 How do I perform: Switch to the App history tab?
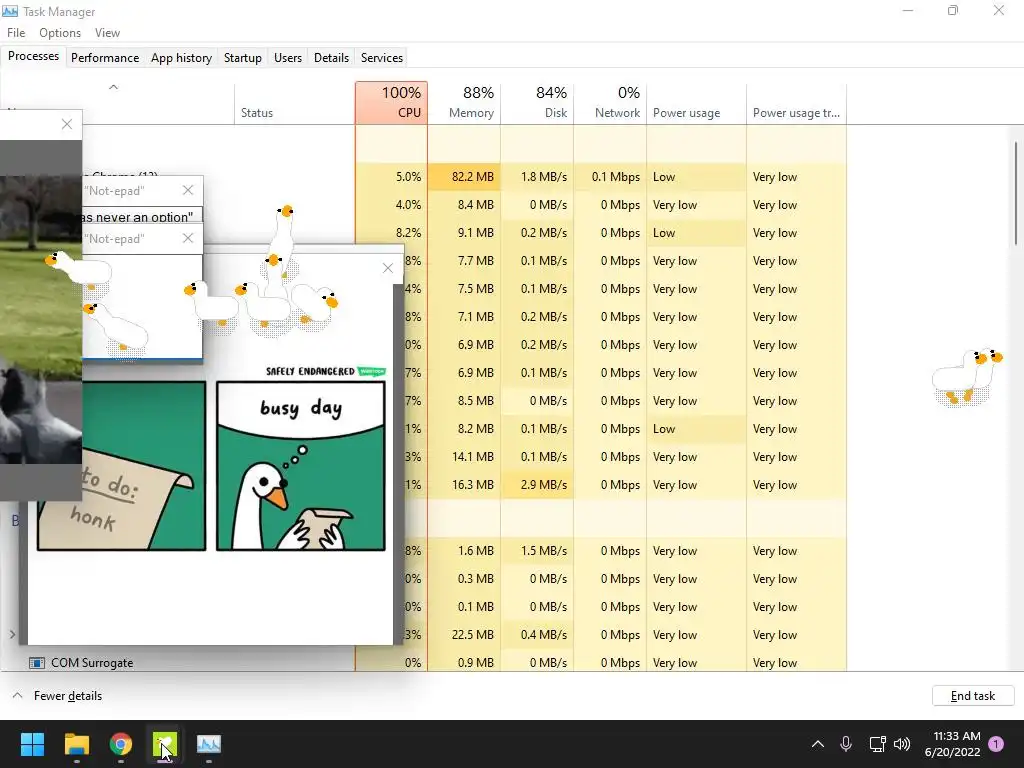coord(181,57)
